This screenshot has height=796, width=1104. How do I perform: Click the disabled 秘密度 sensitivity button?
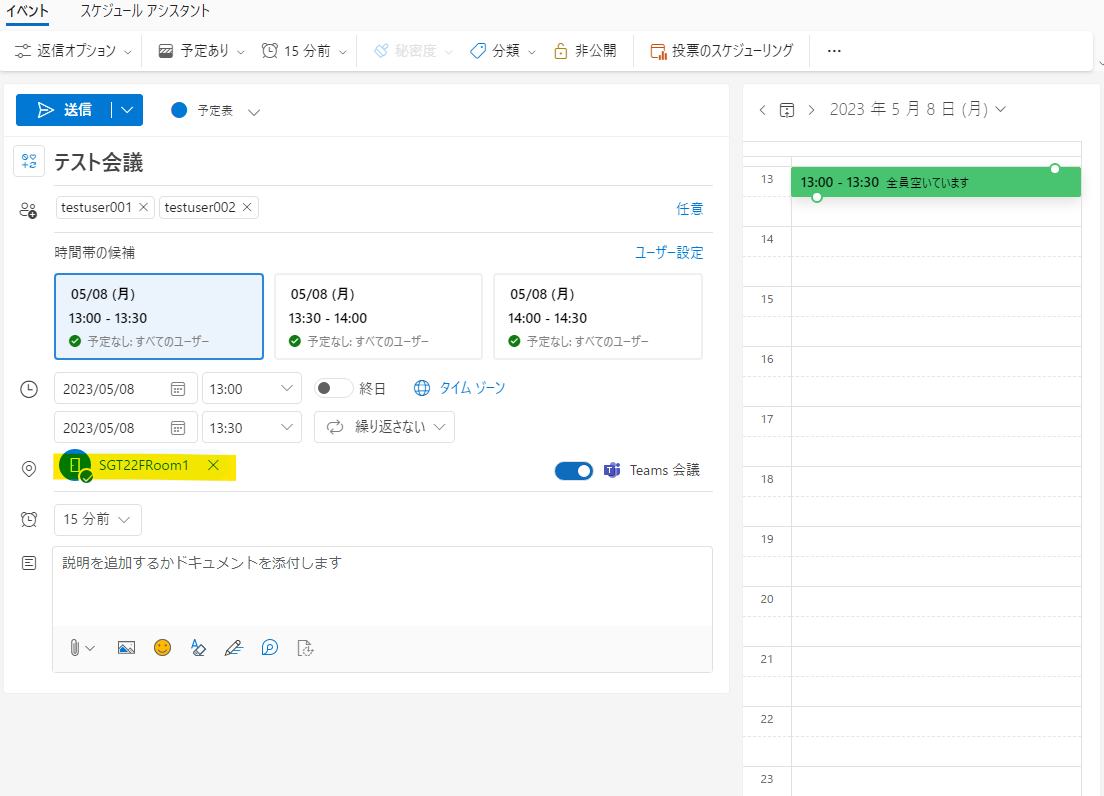pos(413,51)
